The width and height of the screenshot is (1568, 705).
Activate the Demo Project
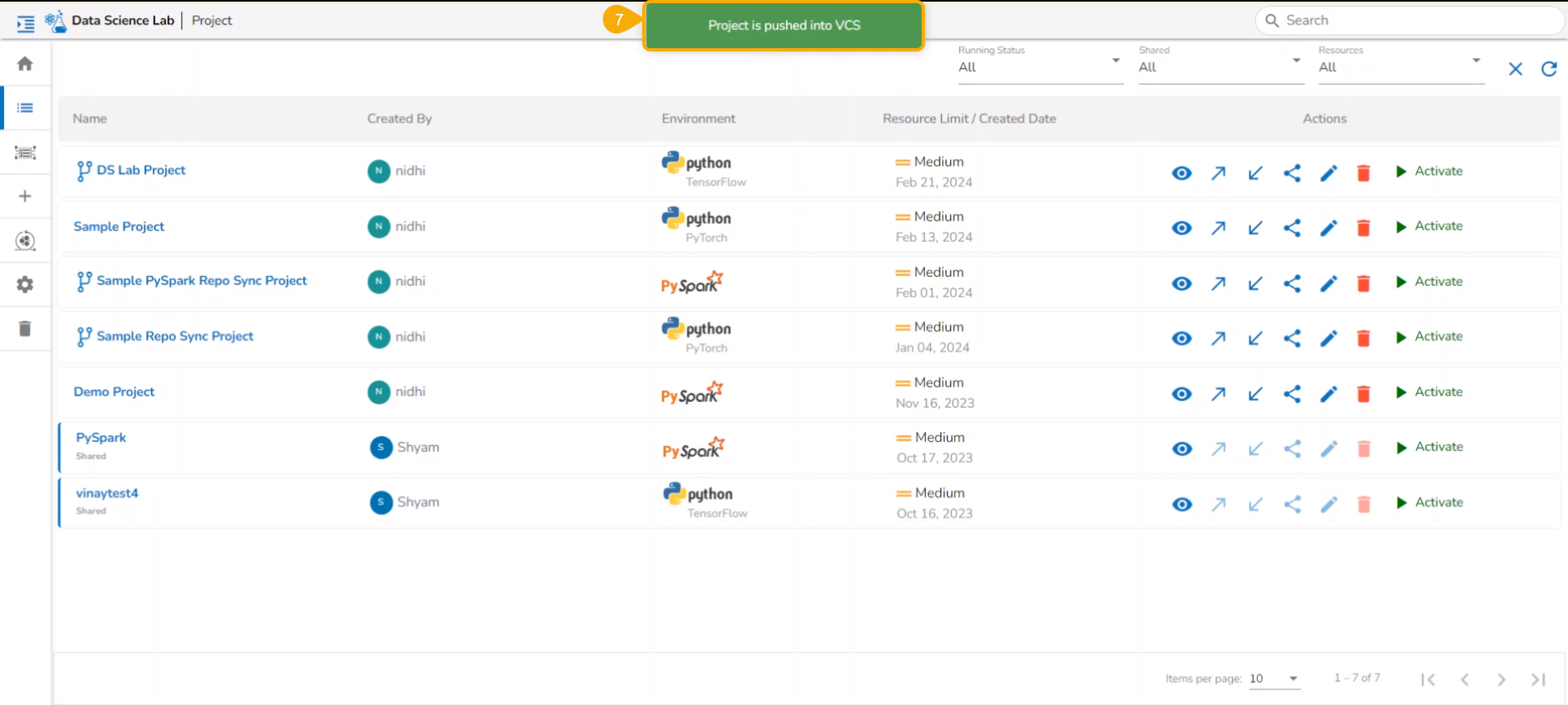pos(1429,392)
